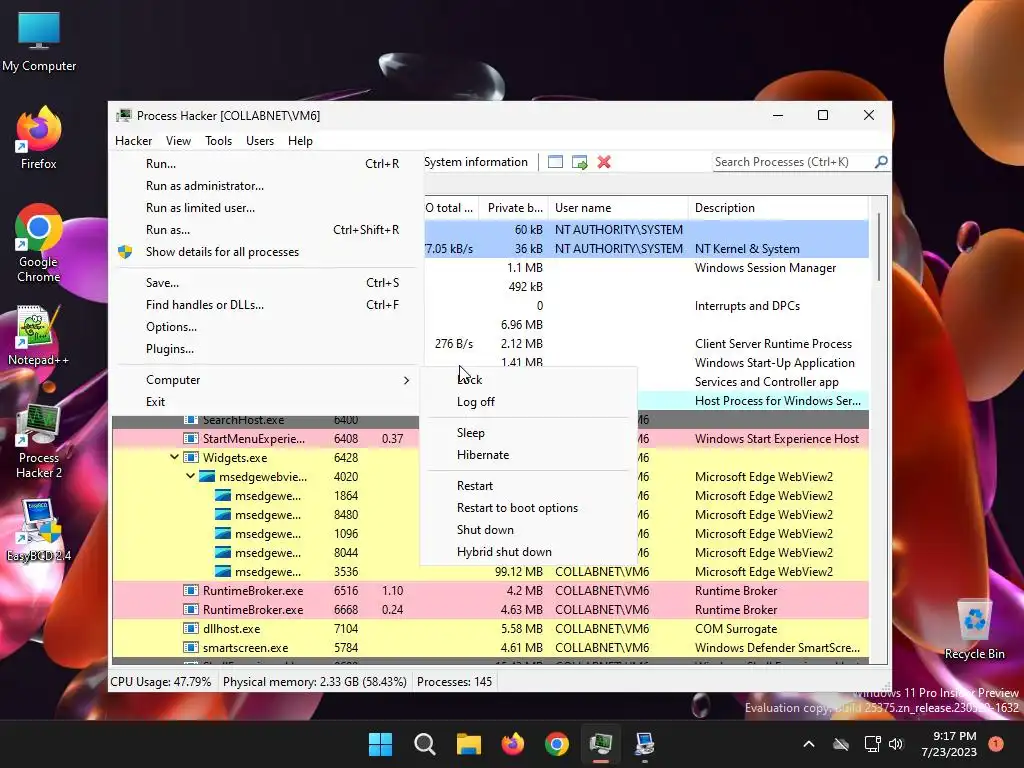
Task: Open the Recycle Bin on desktop
Action: pyautogui.click(x=974, y=630)
